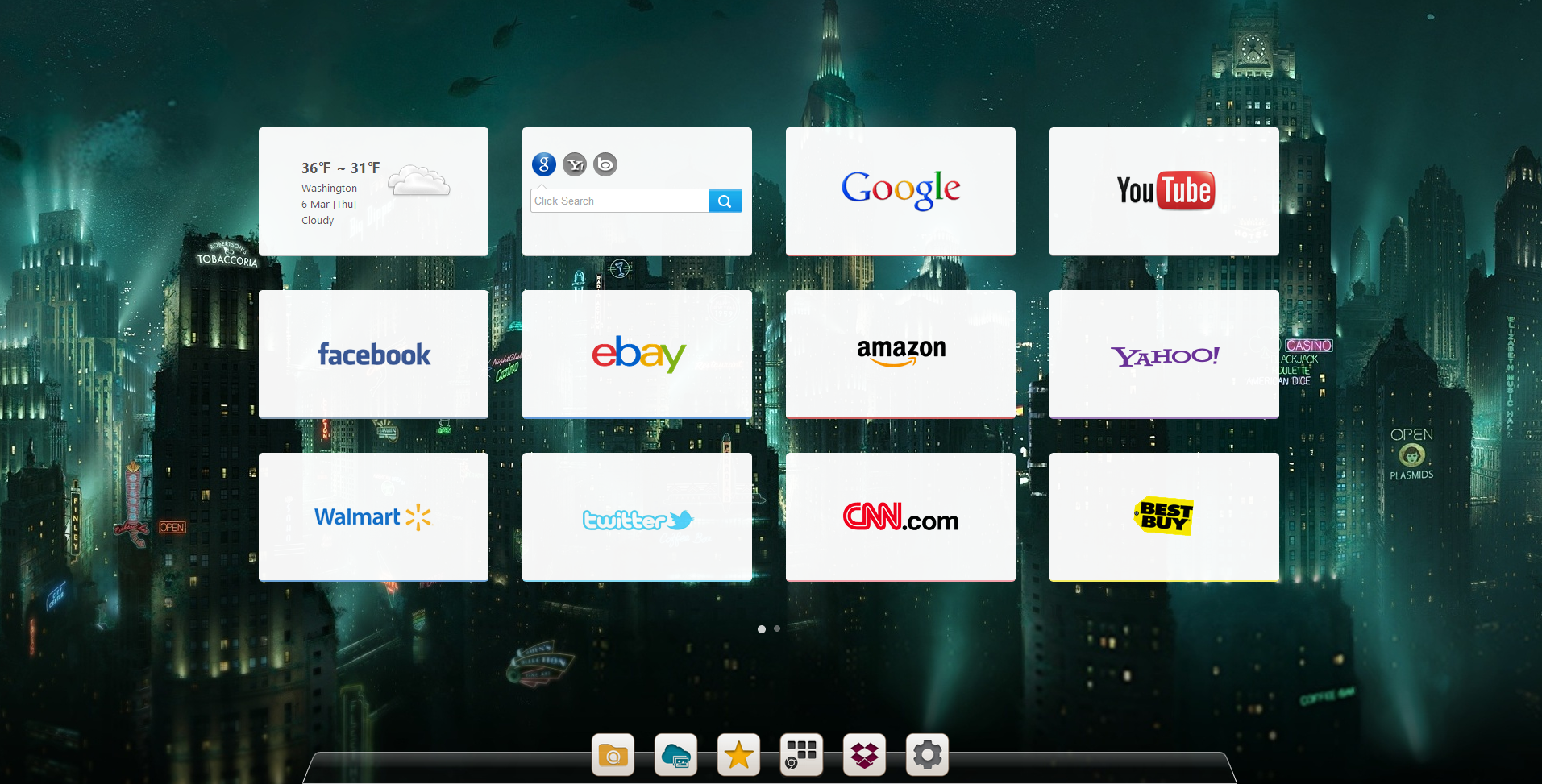Open the amazon speed-dial tile

coord(900,354)
